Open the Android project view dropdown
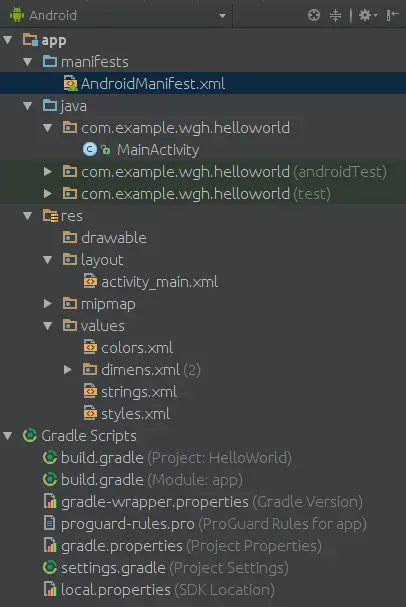Image resolution: width=406 pixels, height=607 pixels. [222, 16]
